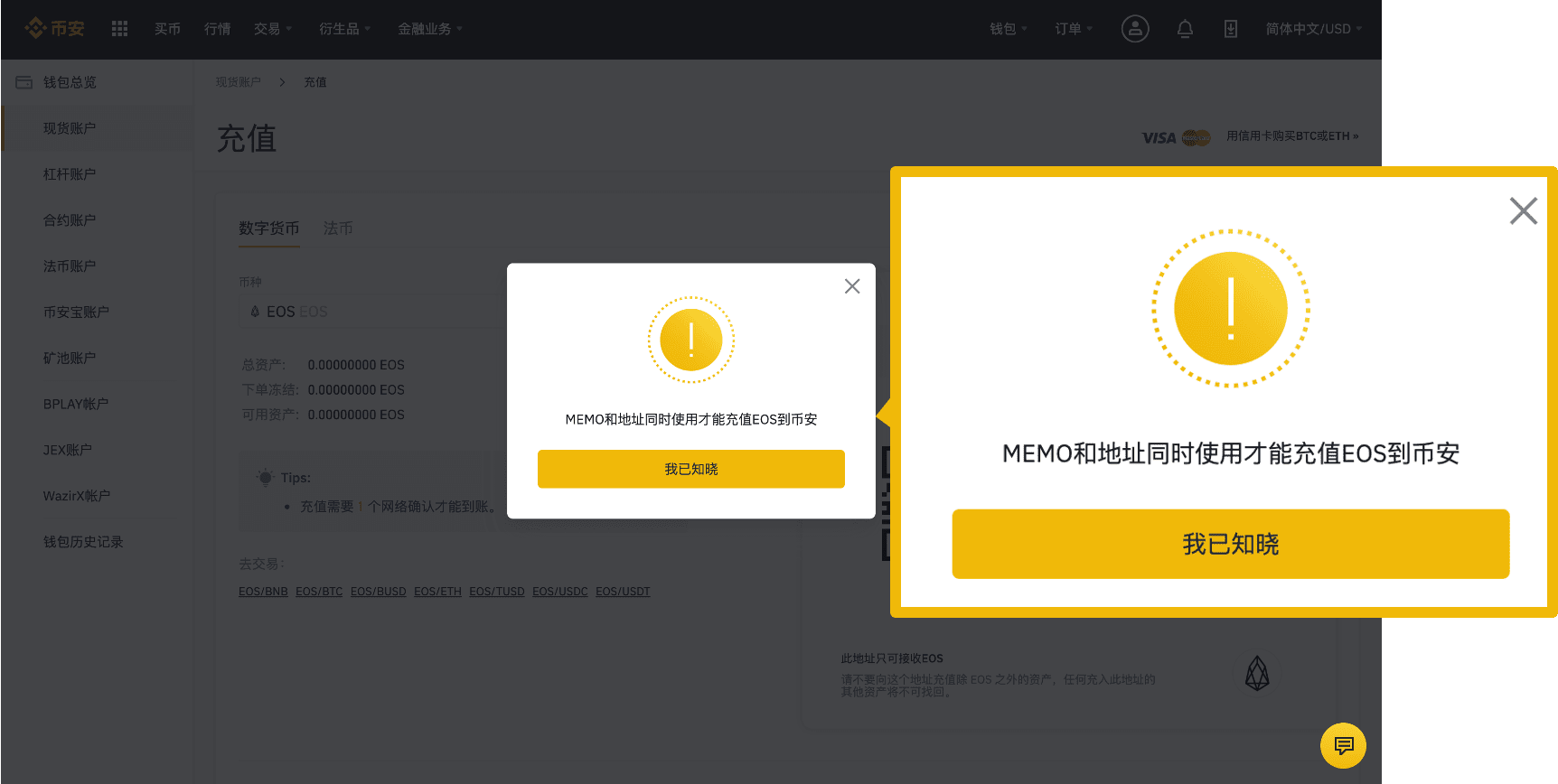Viewport: 1558px width, 784px height.
Task: Open the EOS/TUSD trading pair link
Action: 497,592
